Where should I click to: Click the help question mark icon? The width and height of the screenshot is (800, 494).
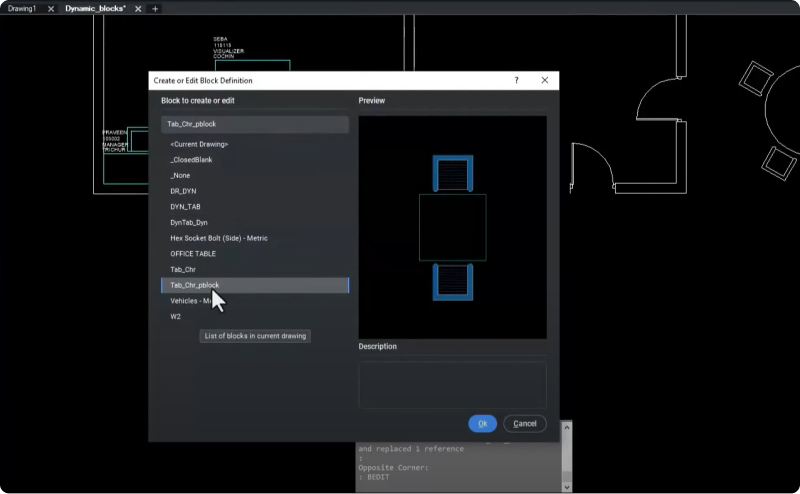pos(517,80)
